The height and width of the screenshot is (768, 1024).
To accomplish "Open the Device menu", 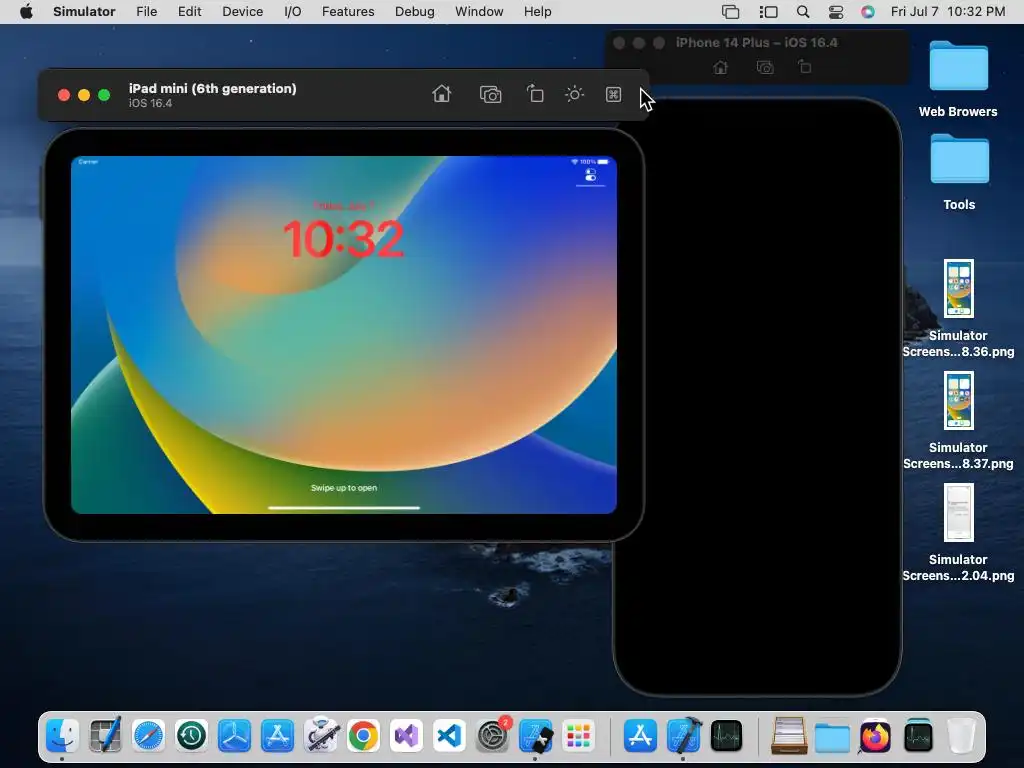I will [242, 11].
